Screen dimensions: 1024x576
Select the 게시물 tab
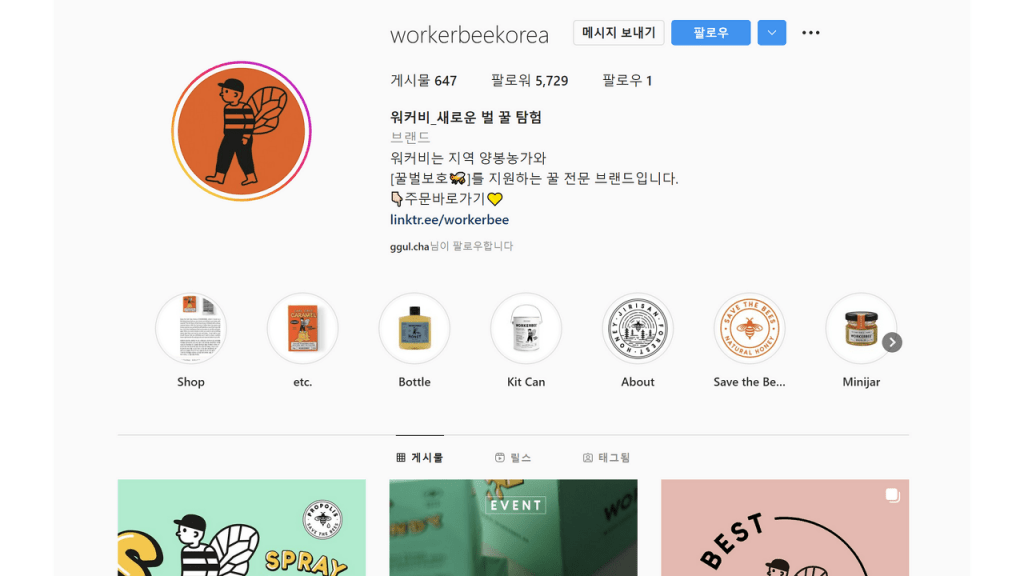[420, 458]
